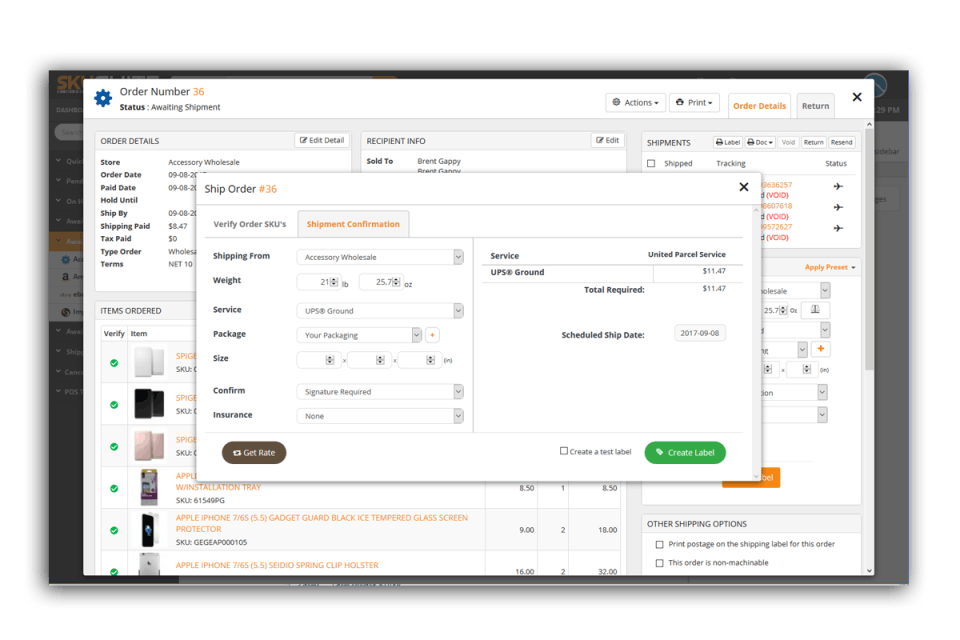The width and height of the screenshot is (960, 640).
Task: Open the Doc dropdown in Shipments
Action: coord(760,142)
